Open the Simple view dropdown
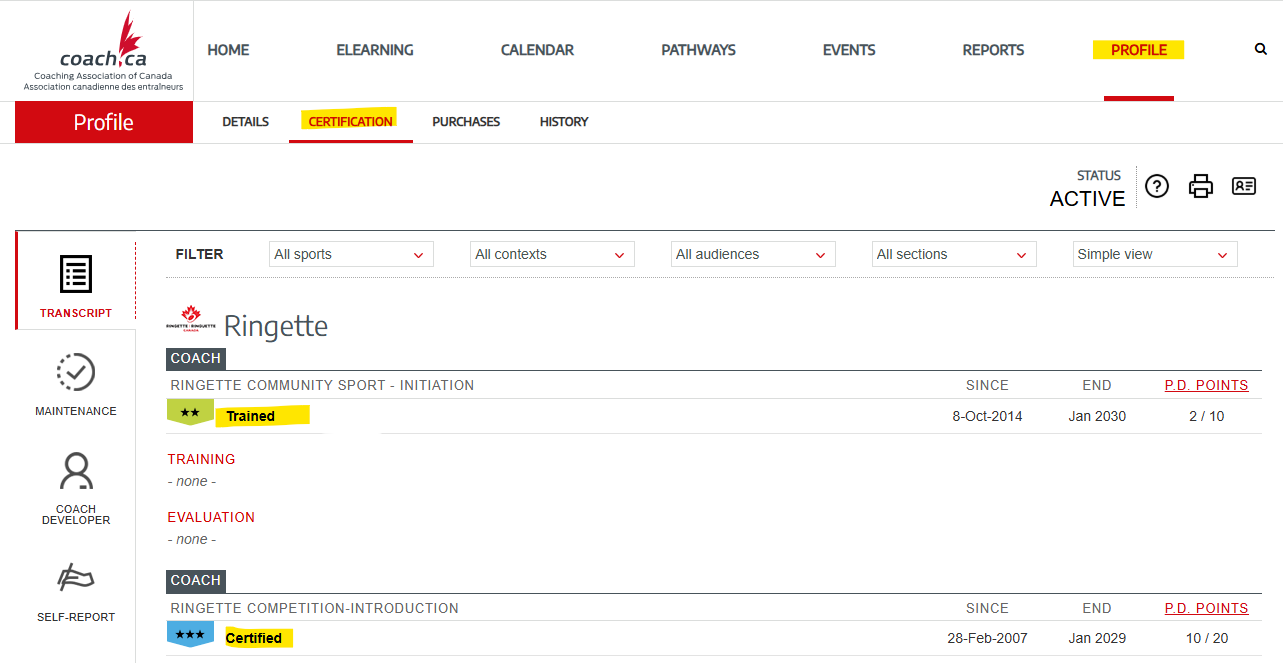Viewport: 1283px width, 663px height. click(x=1155, y=254)
